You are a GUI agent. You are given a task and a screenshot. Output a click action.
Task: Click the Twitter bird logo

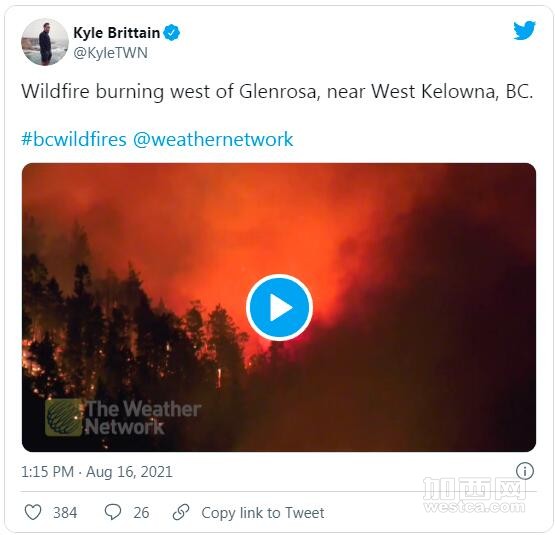pyautogui.click(x=524, y=30)
